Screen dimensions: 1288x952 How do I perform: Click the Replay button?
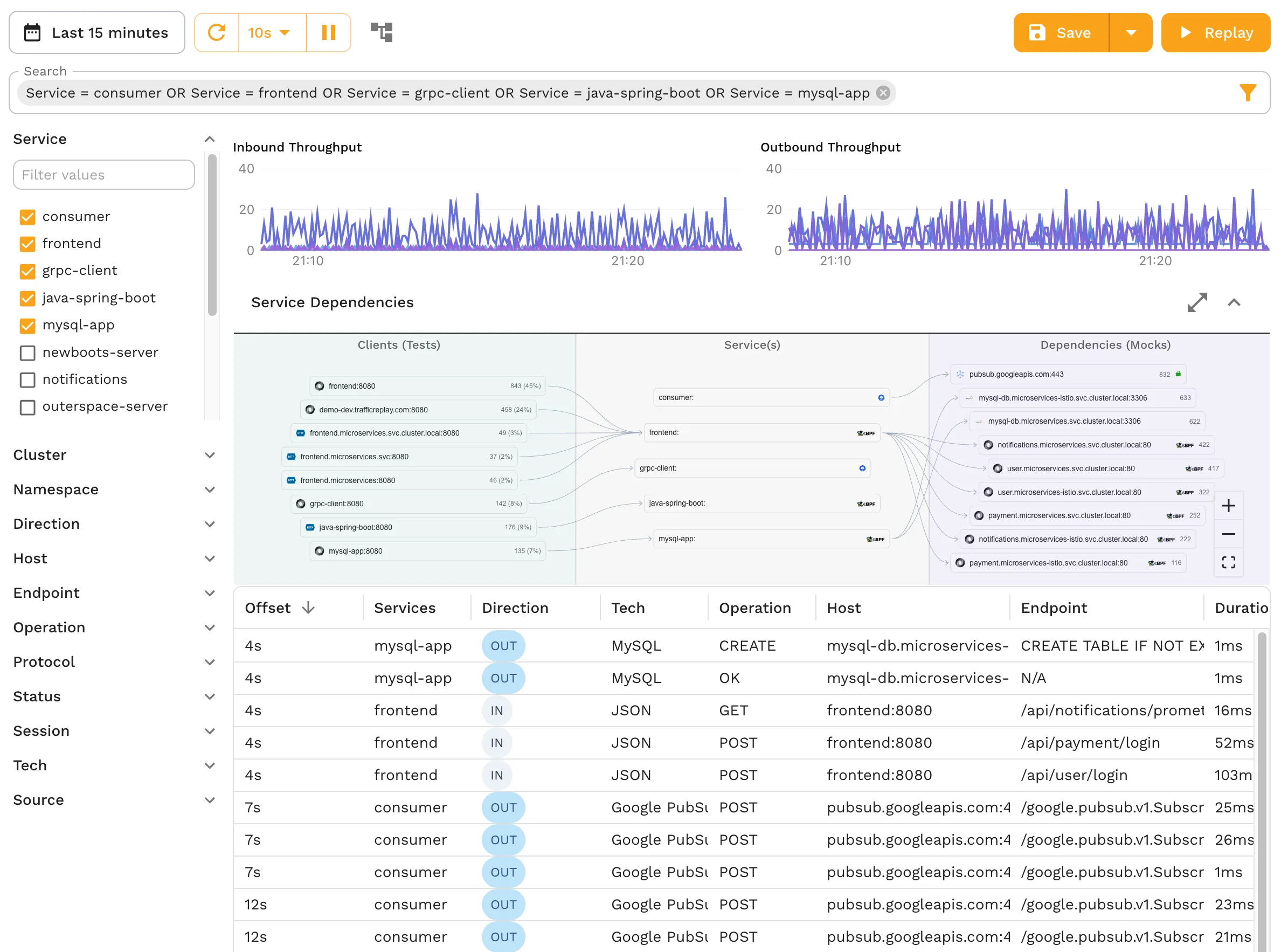click(x=1215, y=32)
